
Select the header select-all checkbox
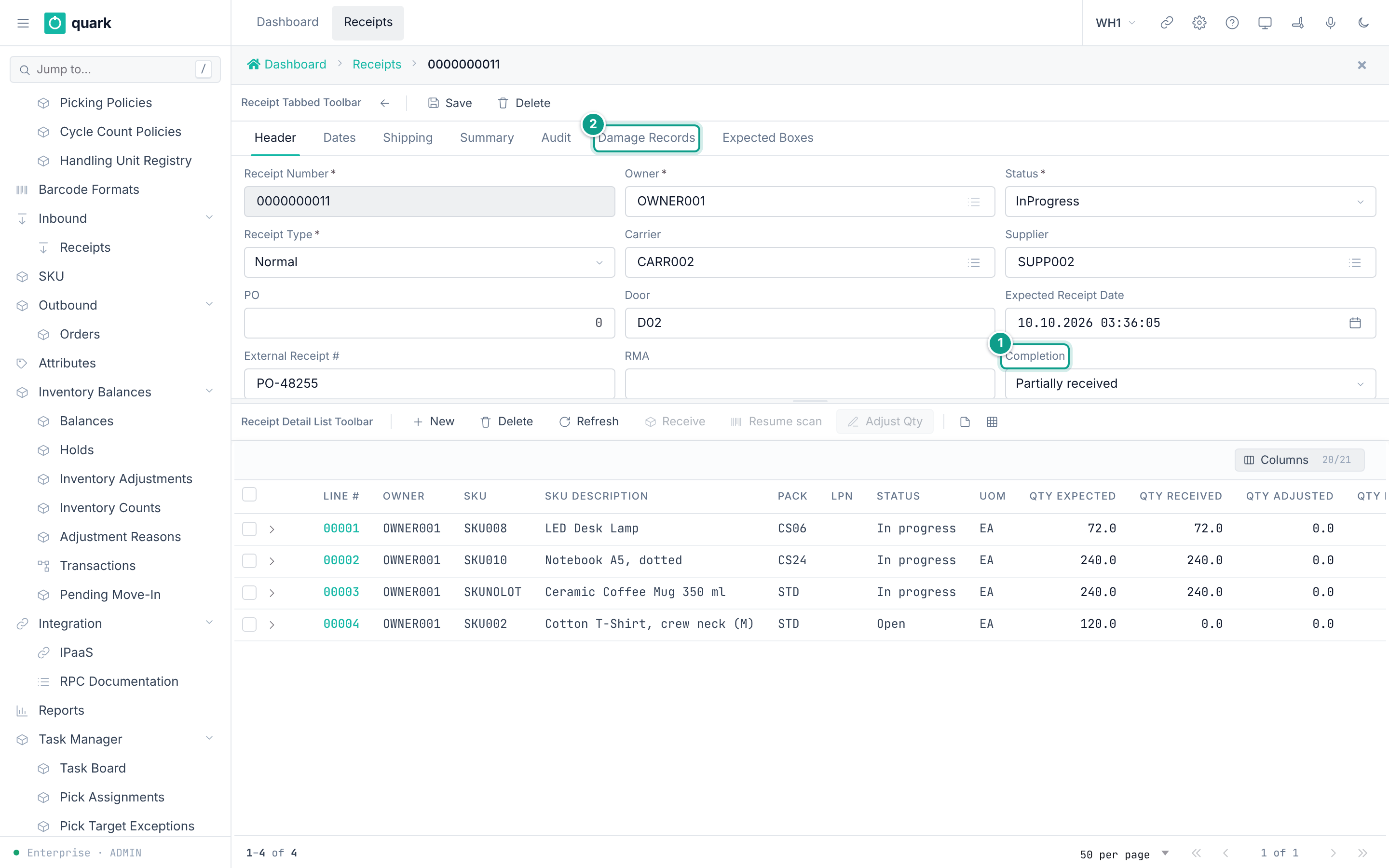point(249,494)
